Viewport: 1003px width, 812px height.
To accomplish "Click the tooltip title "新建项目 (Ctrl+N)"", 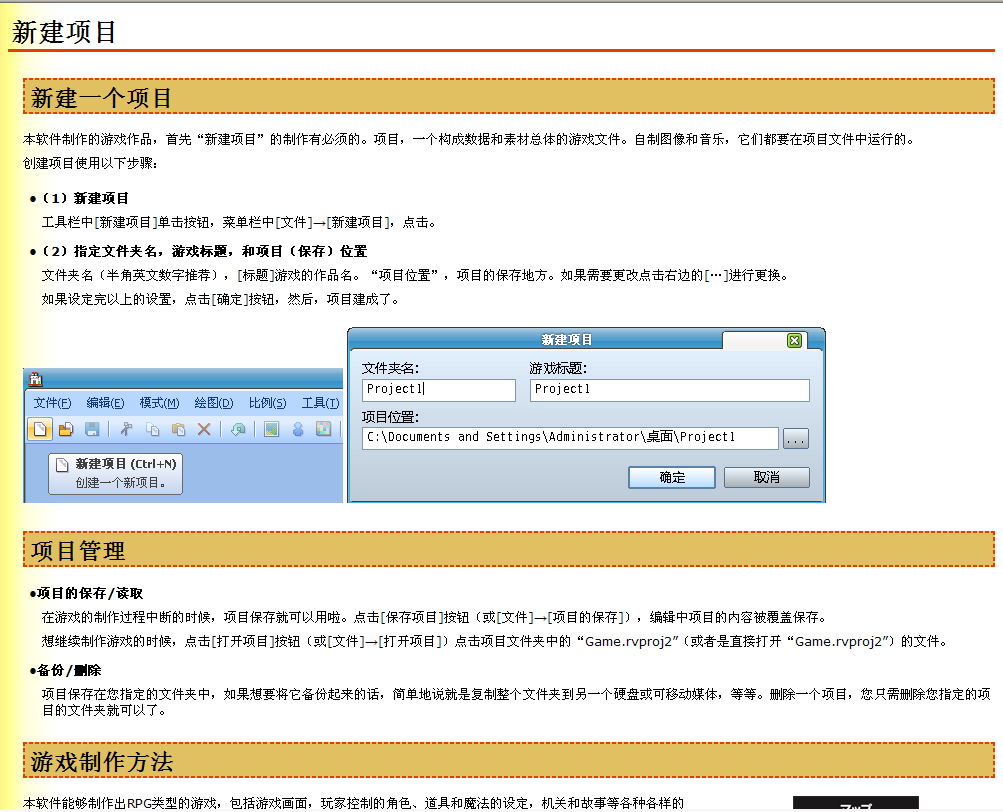I will (x=126, y=464).
